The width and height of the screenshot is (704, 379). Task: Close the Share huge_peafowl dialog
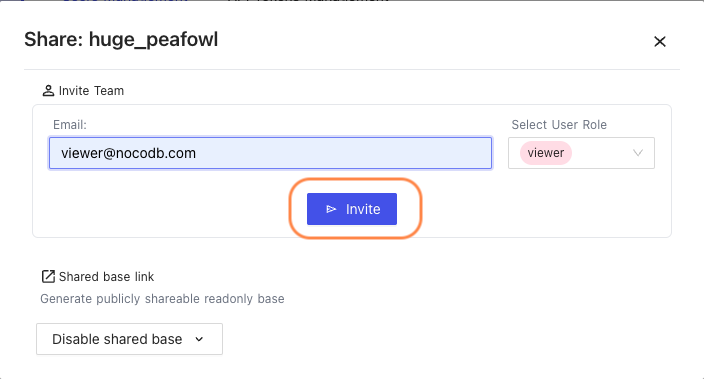[x=660, y=42]
